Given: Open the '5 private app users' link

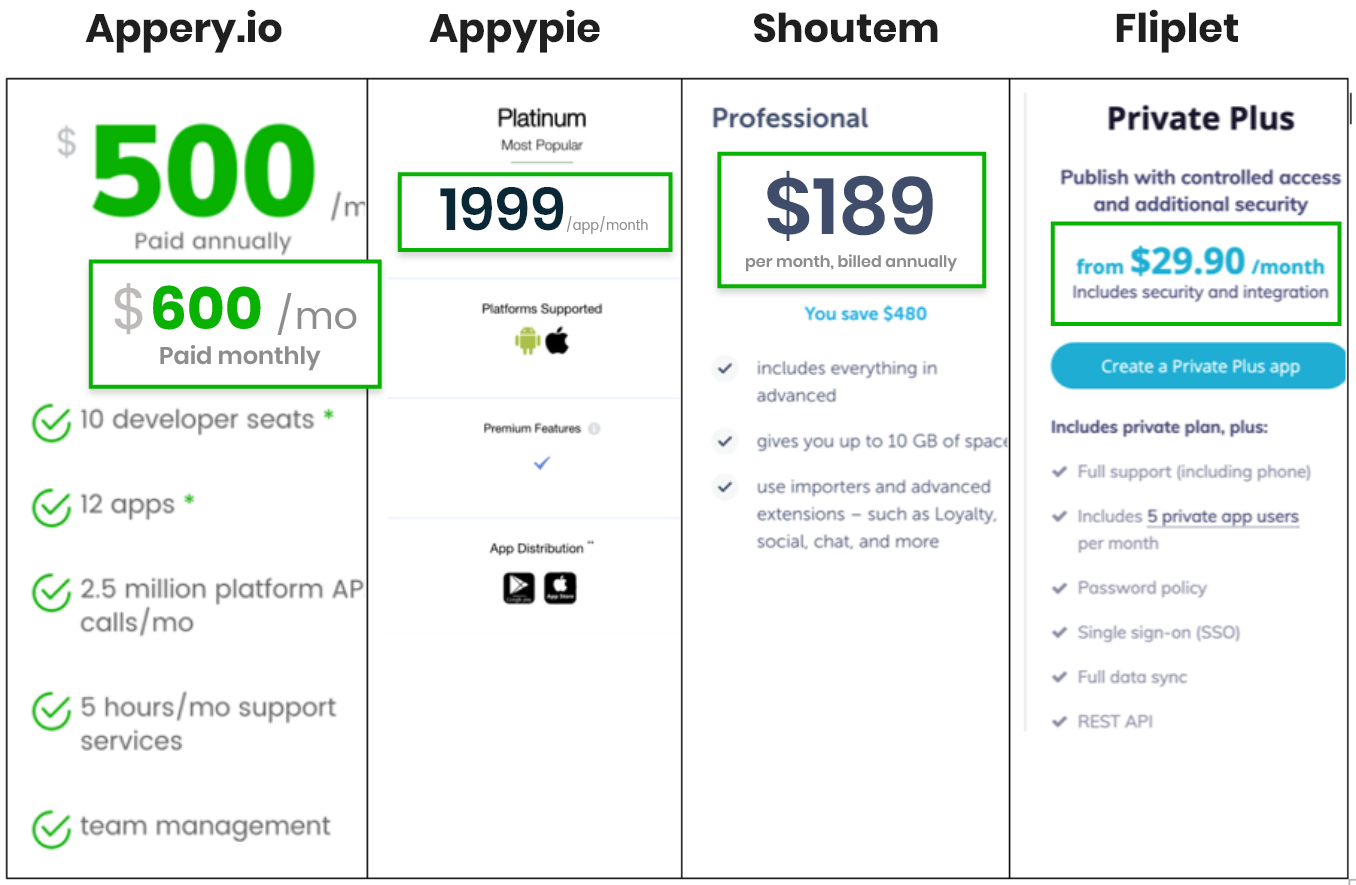Looking at the screenshot, I should (1222, 517).
